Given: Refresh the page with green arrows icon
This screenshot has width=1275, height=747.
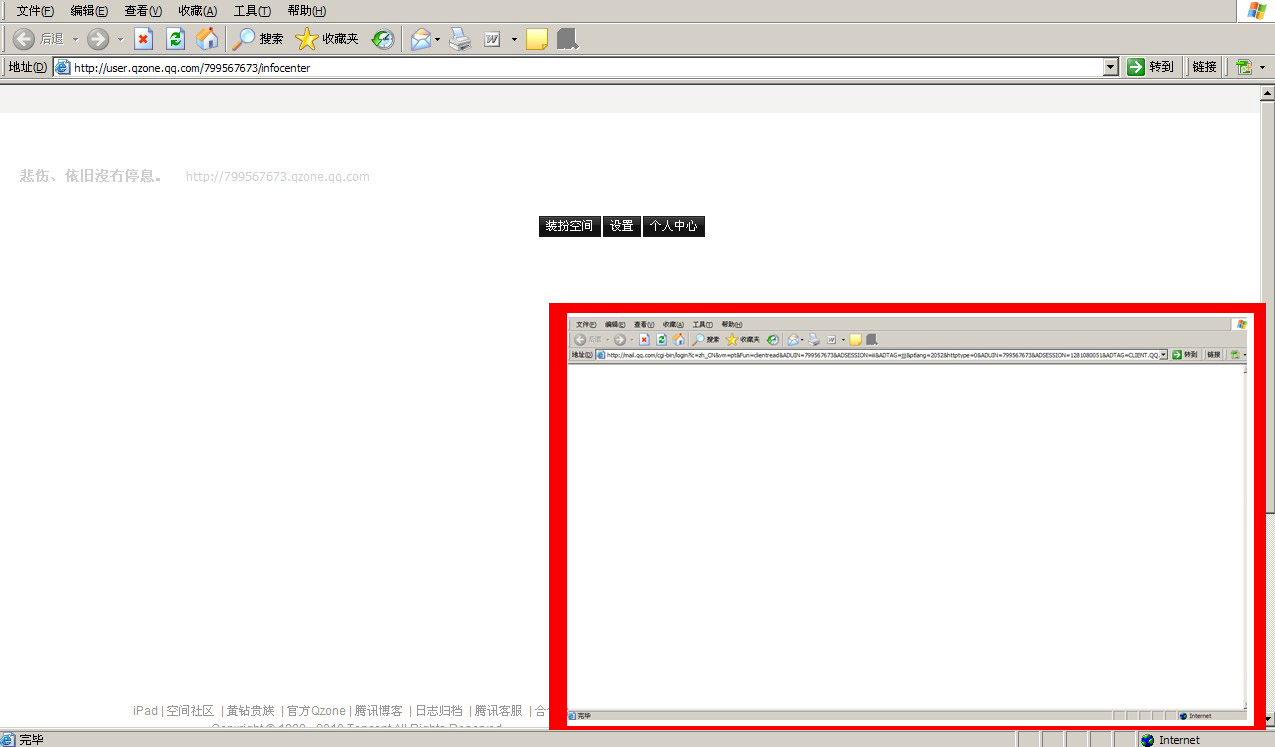Looking at the screenshot, I should click(x=176, y=39).
